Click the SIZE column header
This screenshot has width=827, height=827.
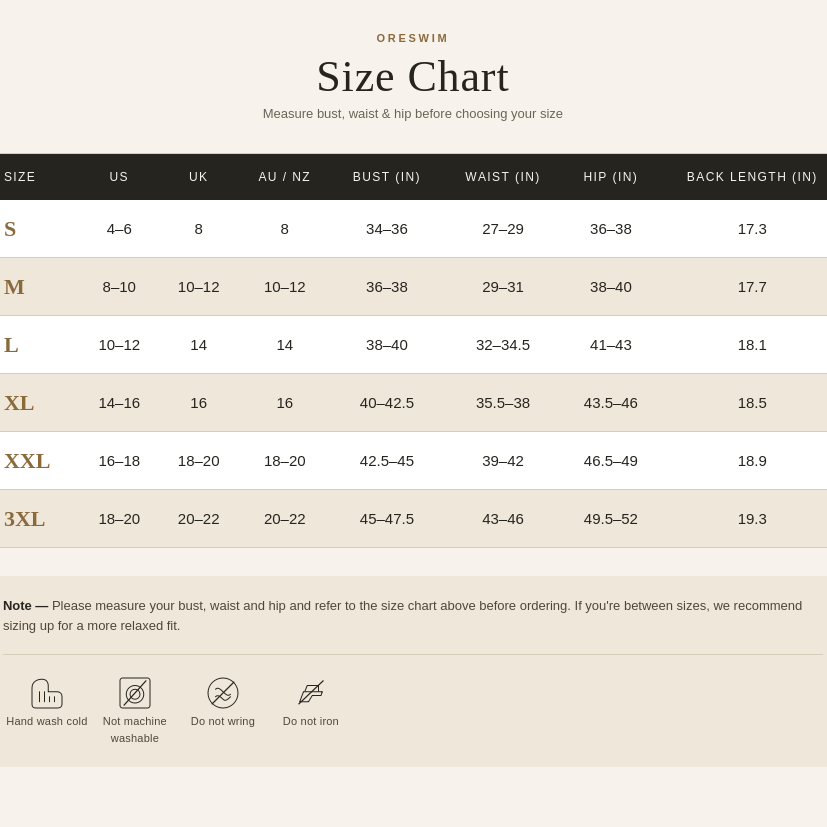coord(20,177)
